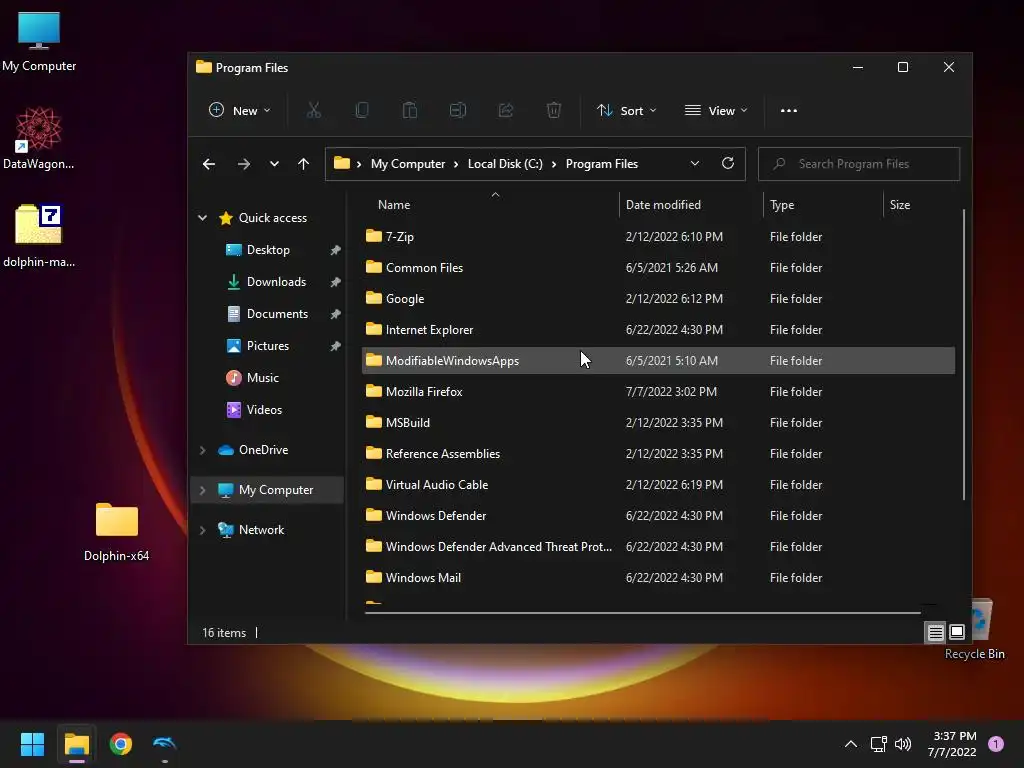Screen dimensions: 1024x768
Task: Refresh the Program Files folder view
Action: click(x=728, y=163)
